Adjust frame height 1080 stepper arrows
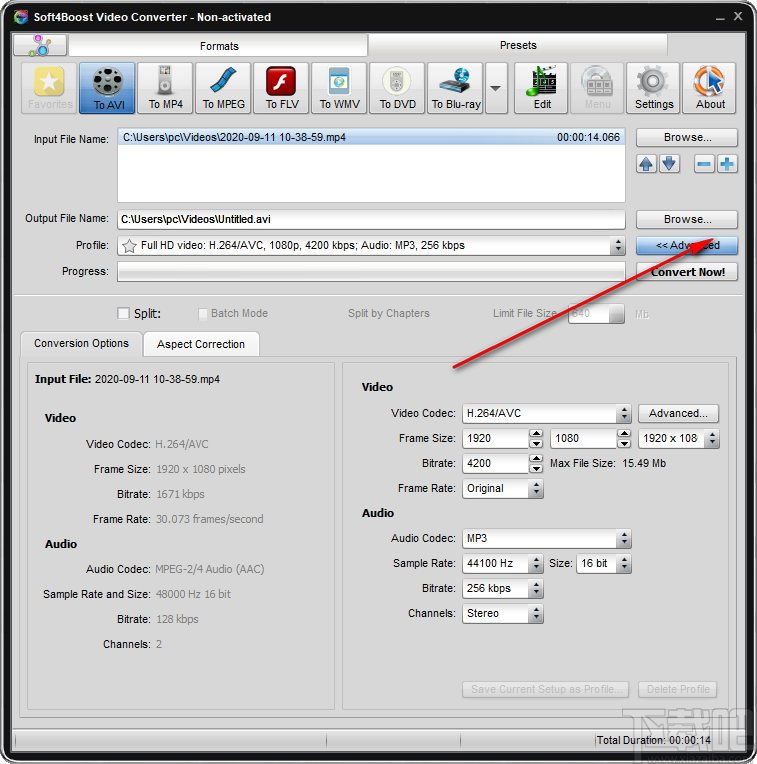This screenshot has width=757, height=764. (x=624, y=439)
